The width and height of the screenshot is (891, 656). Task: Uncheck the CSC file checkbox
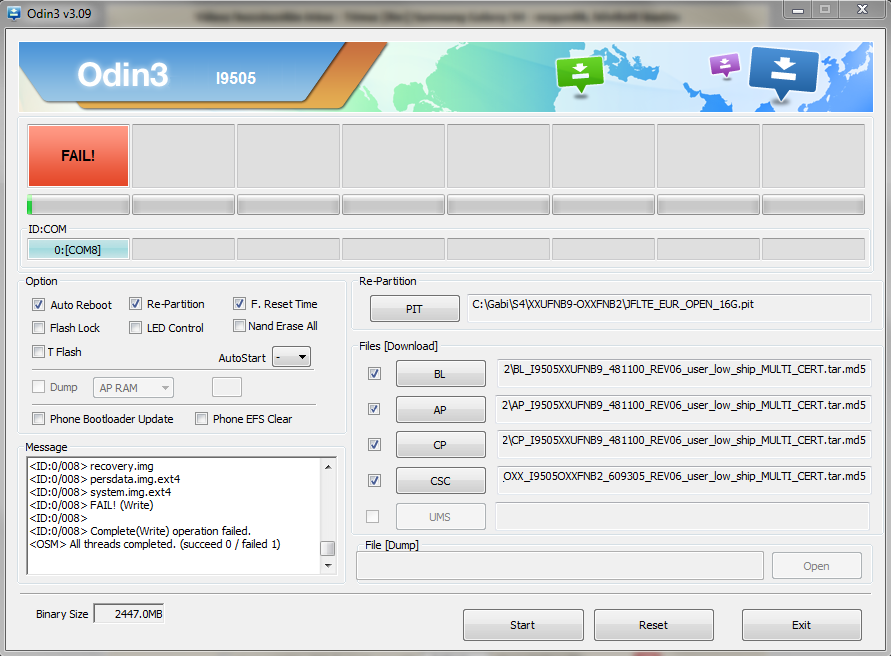click(x=374, y=481)
